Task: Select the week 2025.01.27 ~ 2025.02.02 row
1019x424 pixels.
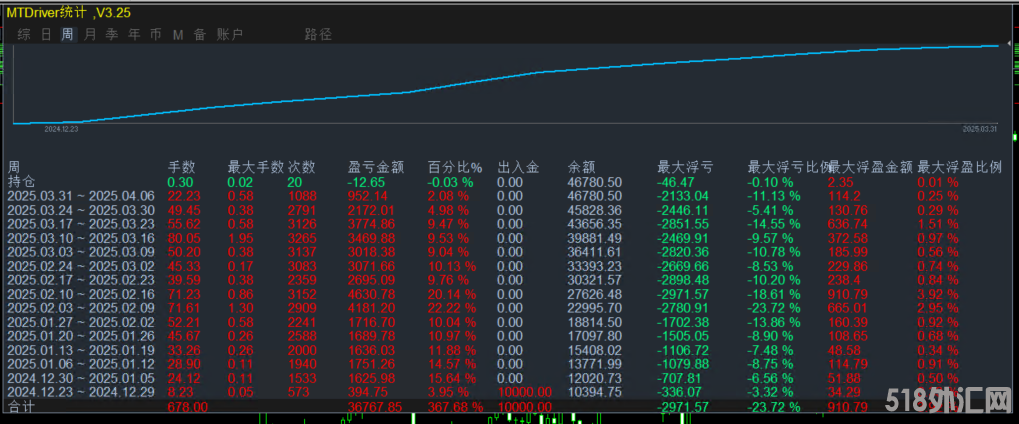Action: pos(509,322)
